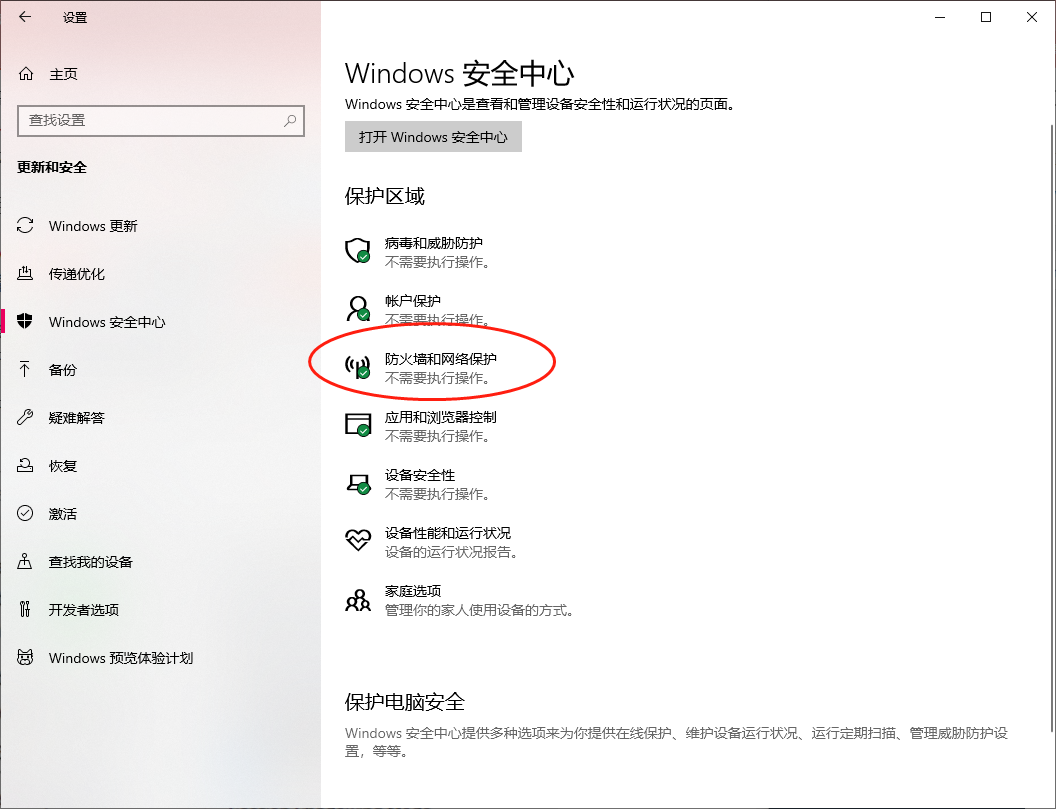Focus the 查找设置 search field

click(150, 121)
